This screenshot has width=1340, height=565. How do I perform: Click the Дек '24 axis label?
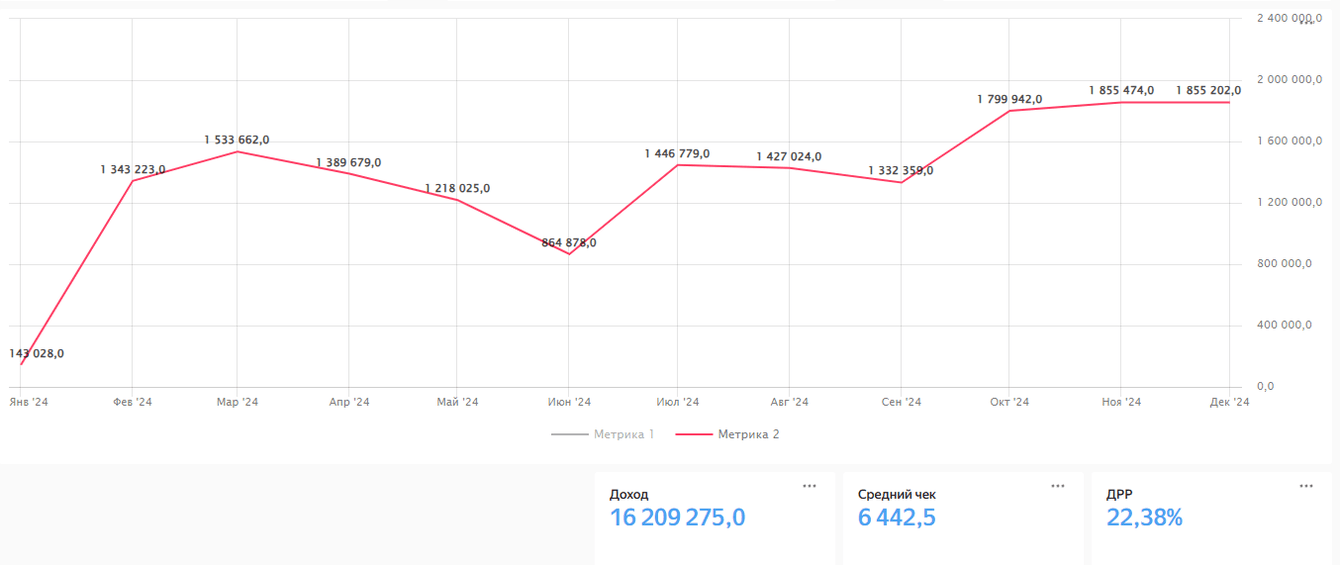click(x=1229, y=402)
